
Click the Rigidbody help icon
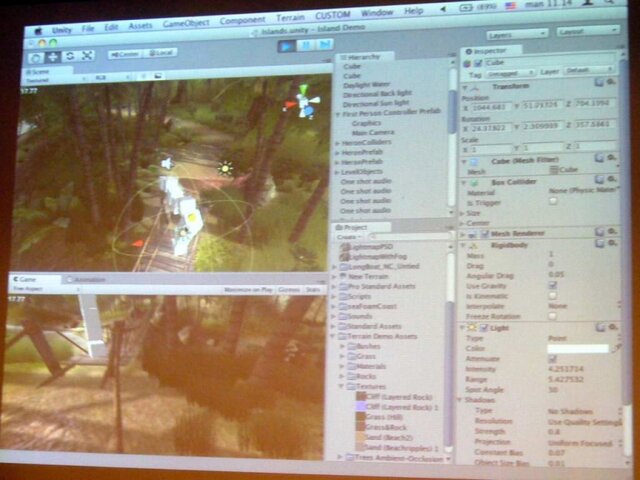(600, 243)
